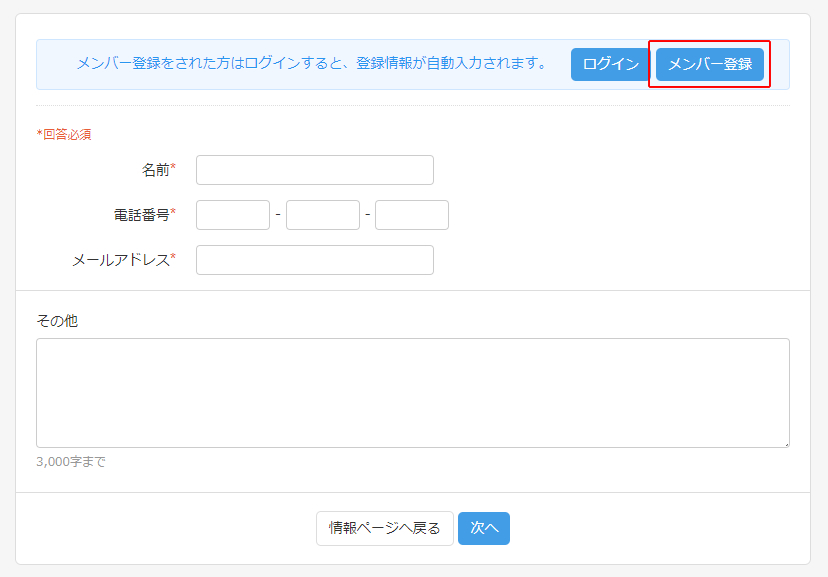Grab the その他 textarea resize handle

(785, 443)
